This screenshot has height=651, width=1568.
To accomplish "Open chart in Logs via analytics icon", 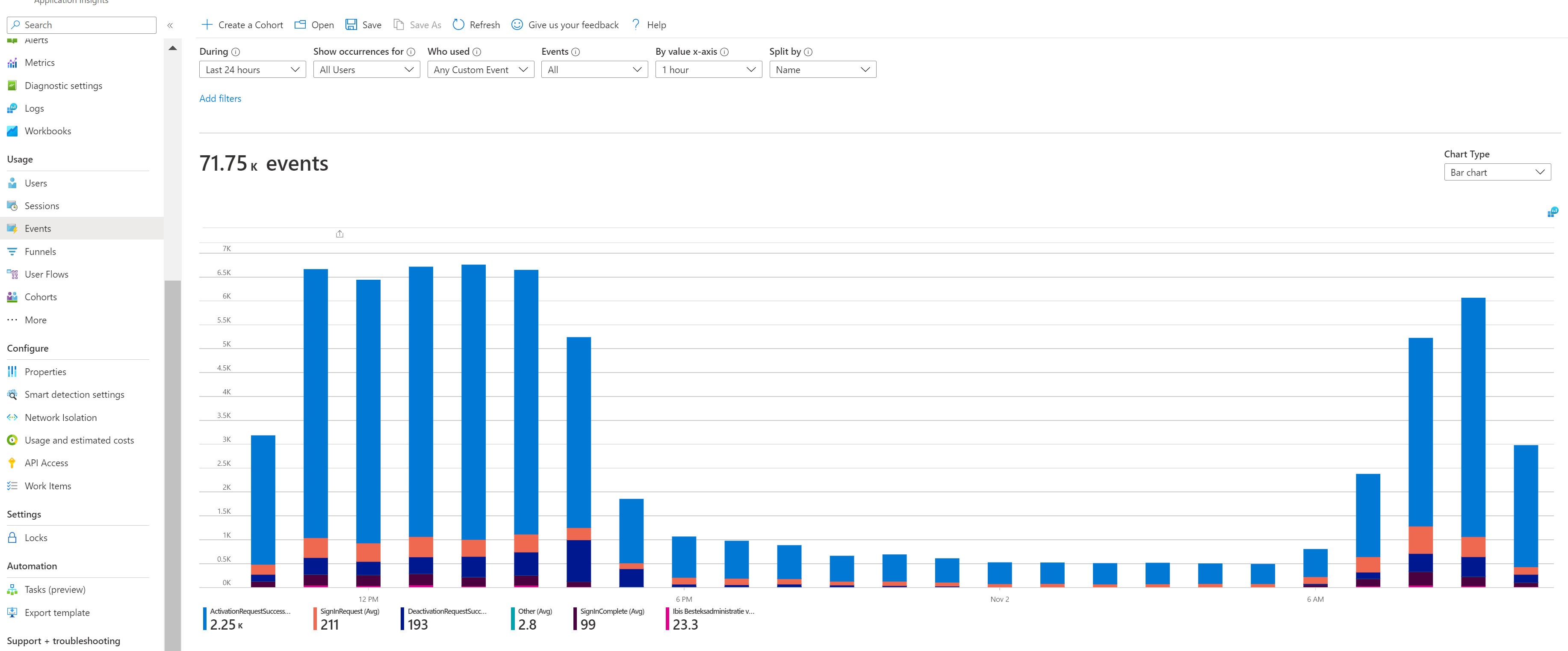I will tap(1553, 212).
